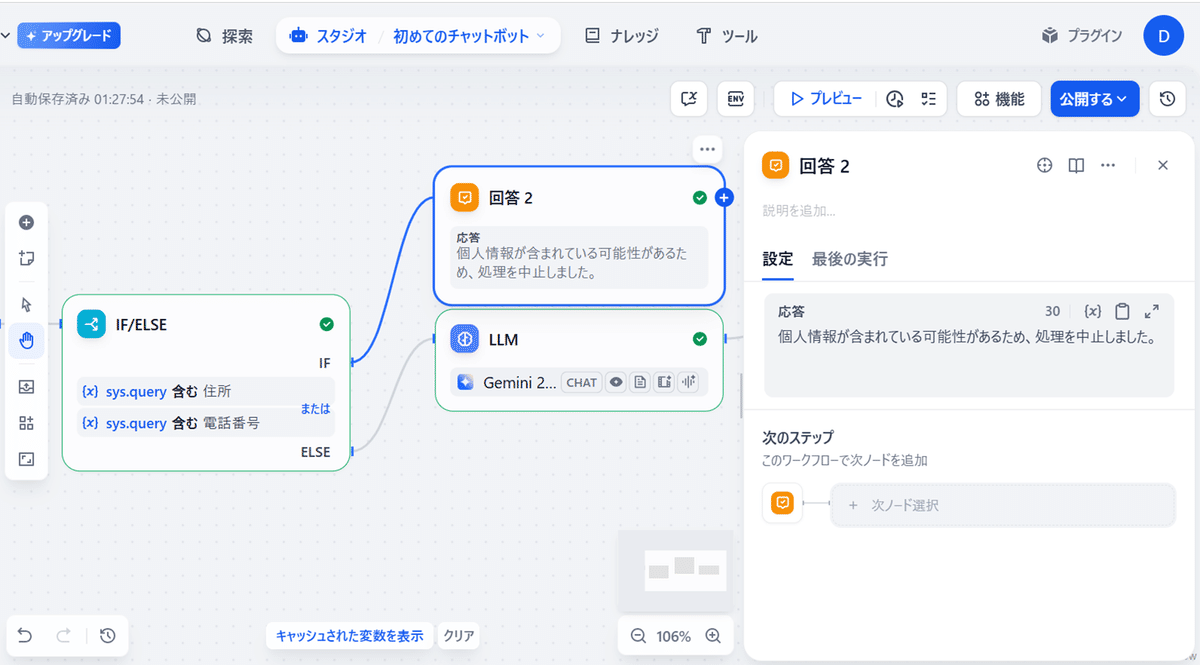Click the vision eye icon on LLM node
The width and height of the screenshot is (1200, 665).
point(617,382)
